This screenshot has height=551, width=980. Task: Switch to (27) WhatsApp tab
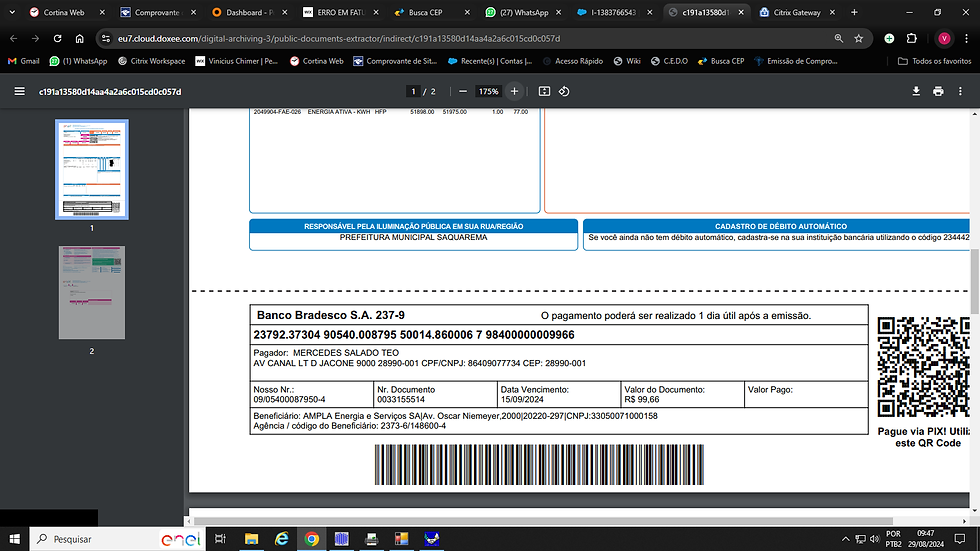coord(524,12)
